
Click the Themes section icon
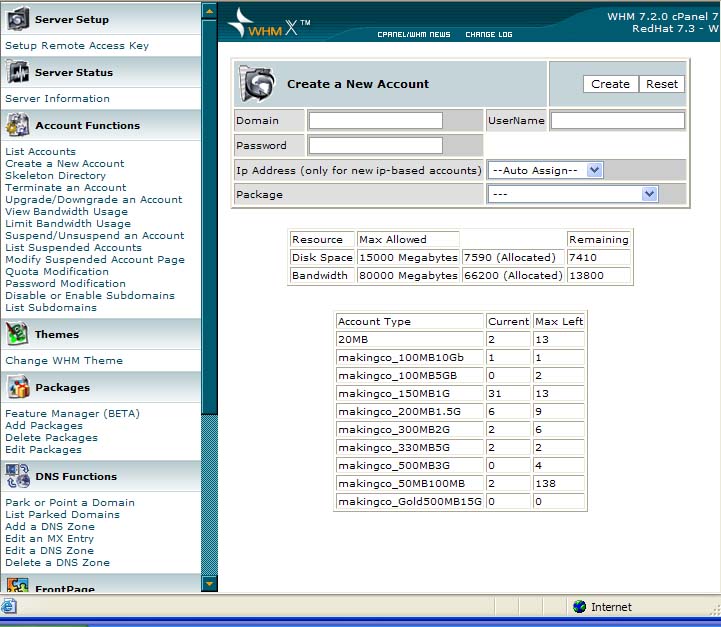point(17,334)
